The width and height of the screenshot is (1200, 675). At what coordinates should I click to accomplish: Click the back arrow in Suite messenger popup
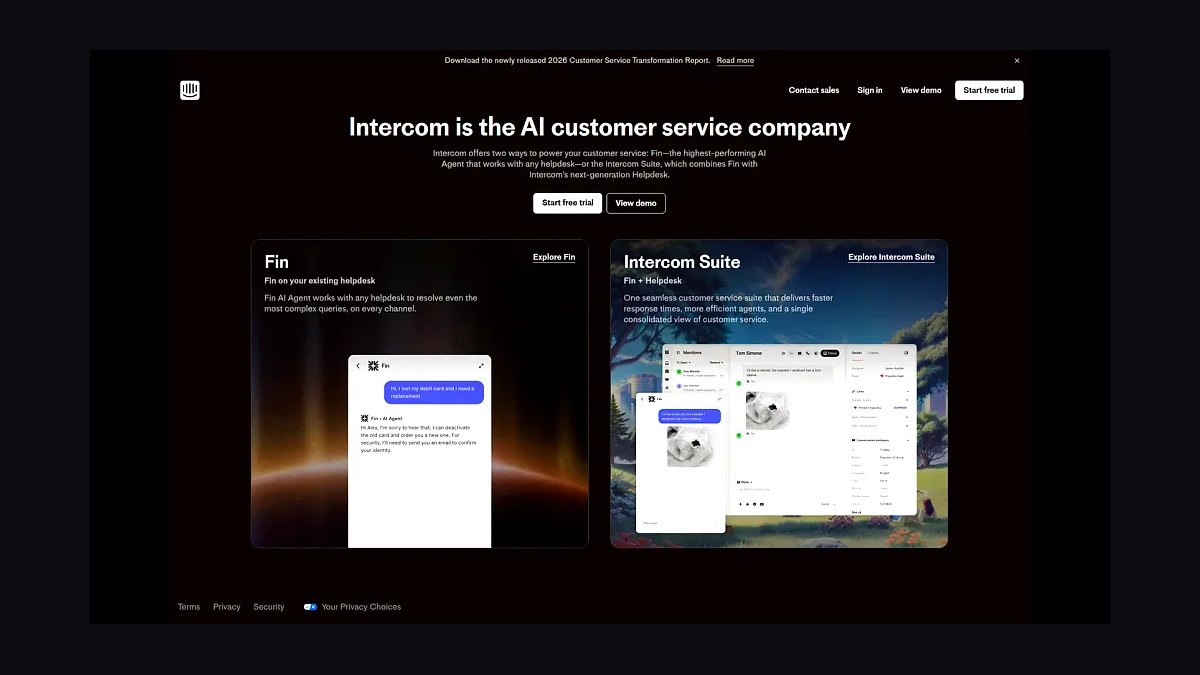coord(642,399)
